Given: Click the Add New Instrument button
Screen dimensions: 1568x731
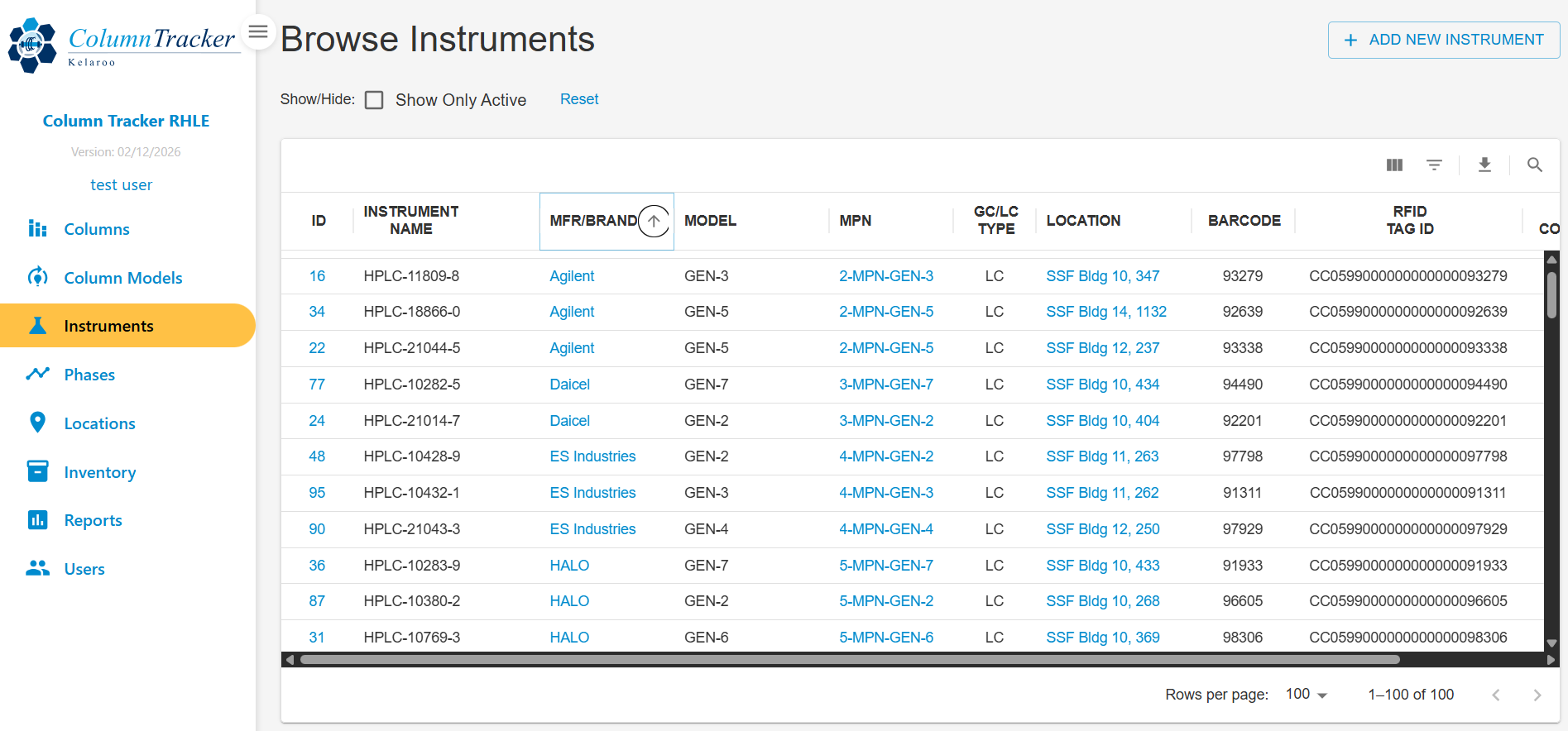Looking at the screenshot, I should 1443,40.
